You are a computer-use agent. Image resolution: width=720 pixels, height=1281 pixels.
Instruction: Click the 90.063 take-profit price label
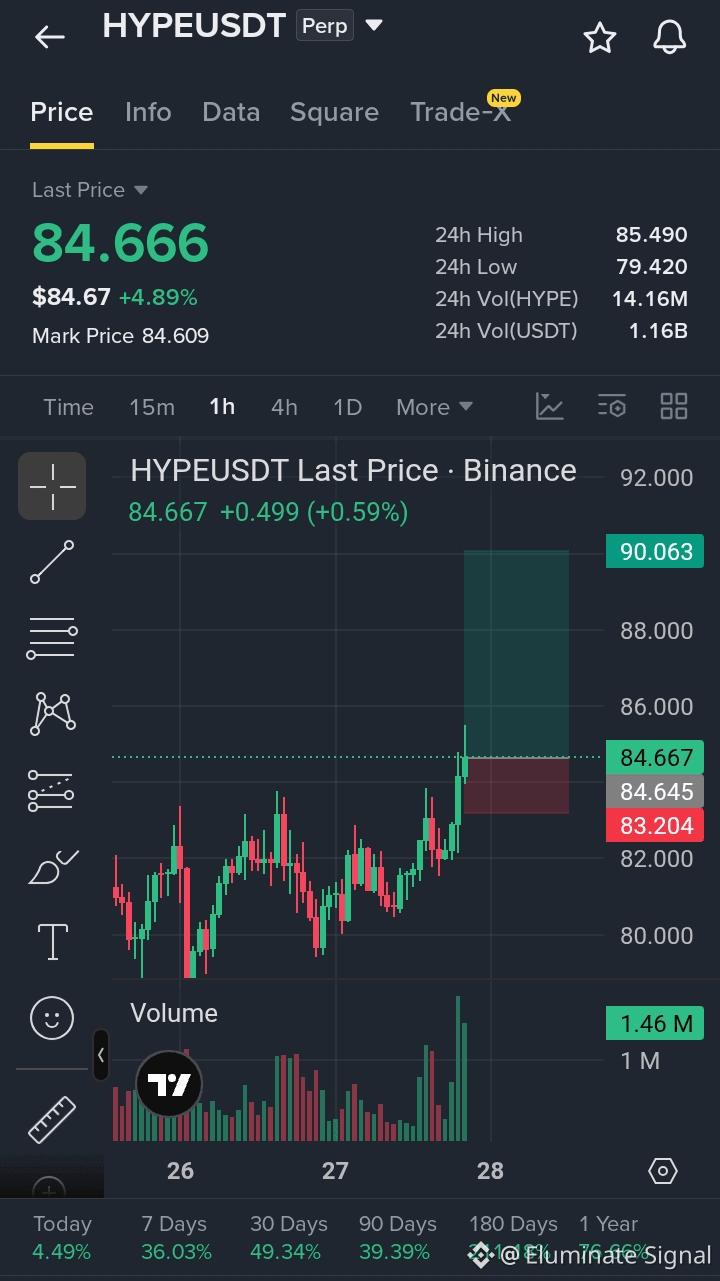point(655,552)
